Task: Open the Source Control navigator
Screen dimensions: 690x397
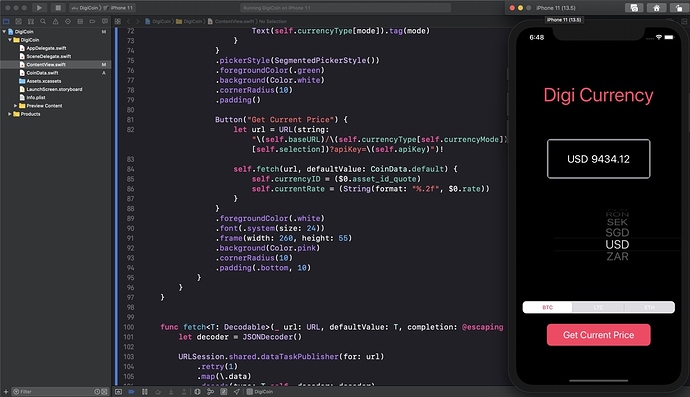Action: tap(18, 21)
